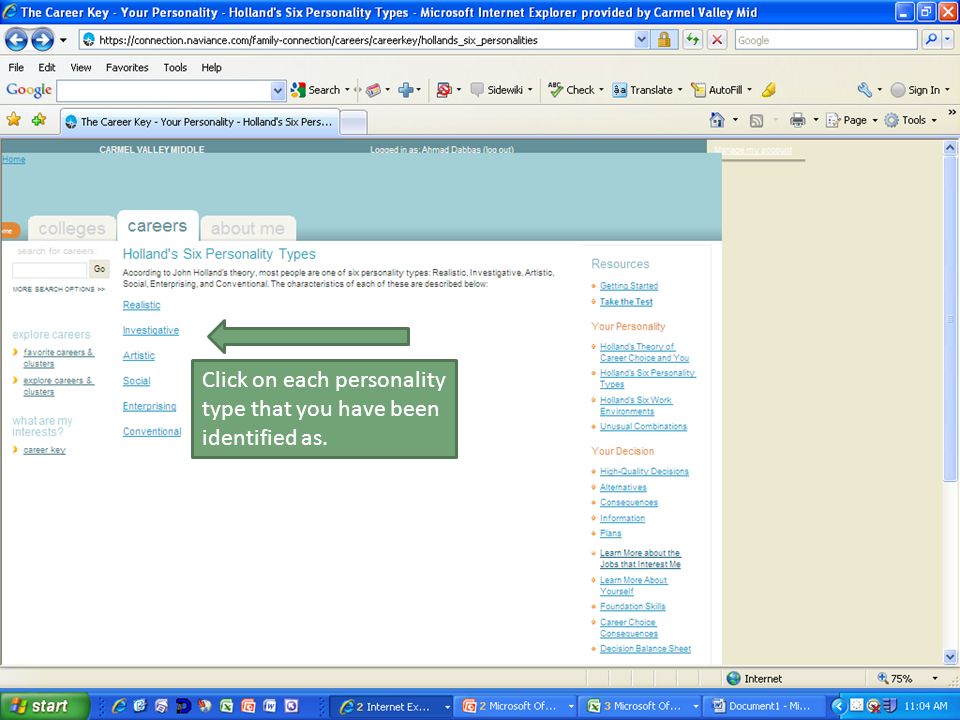Image resolution: width=960 pixels, height=720 pixels.
Task: Click the green Refresh arrows icon
Action: coord(692,40)
